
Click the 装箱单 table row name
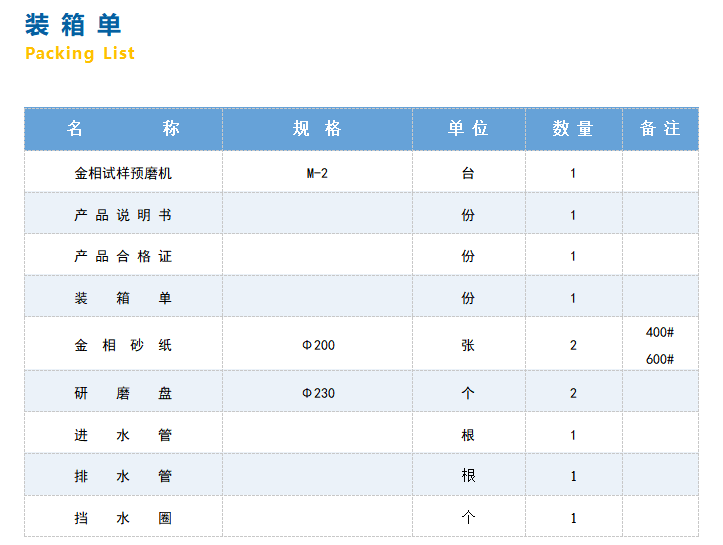pos(123,298)
